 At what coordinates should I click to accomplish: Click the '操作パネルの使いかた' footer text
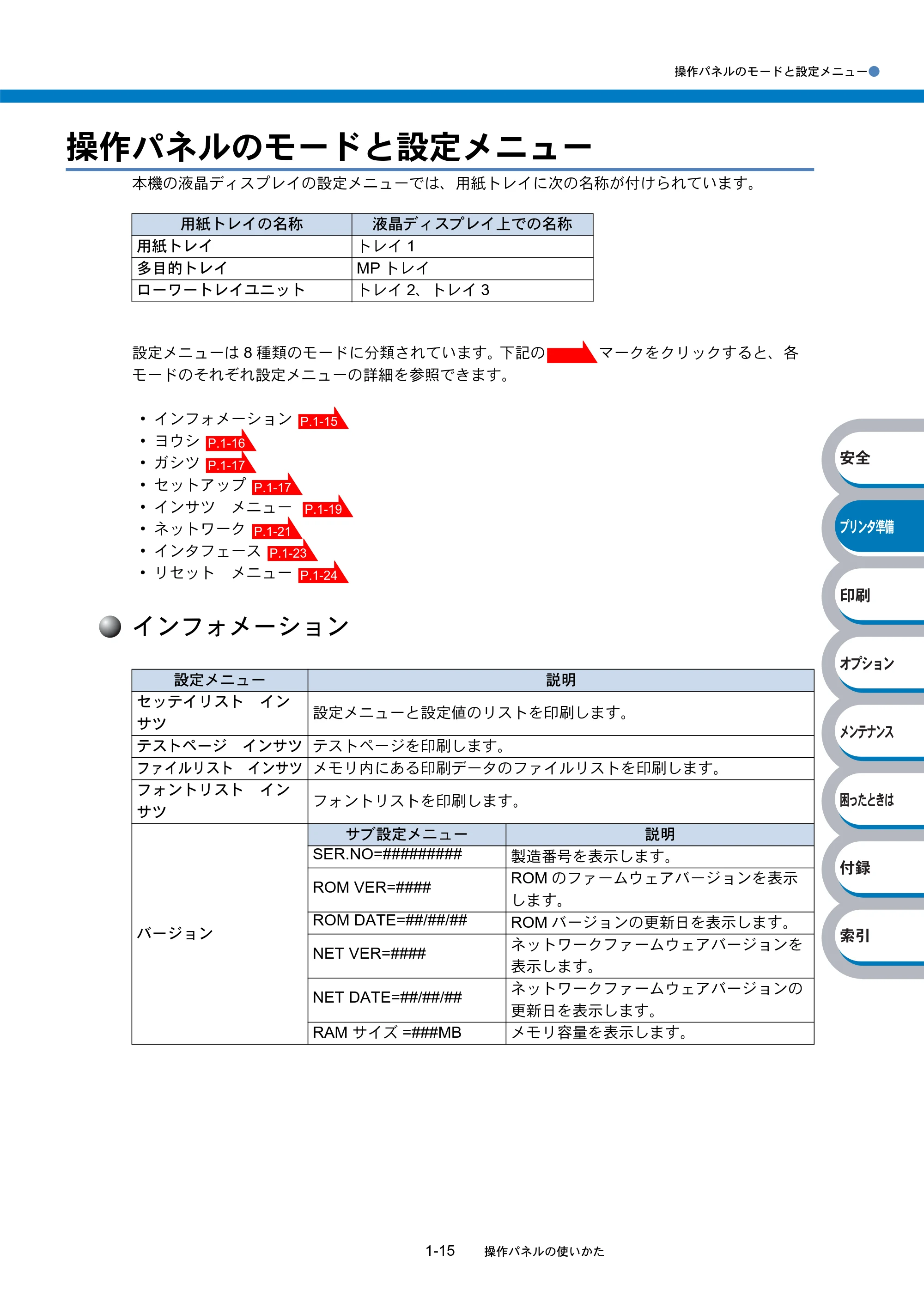[x=544, y=1252]
